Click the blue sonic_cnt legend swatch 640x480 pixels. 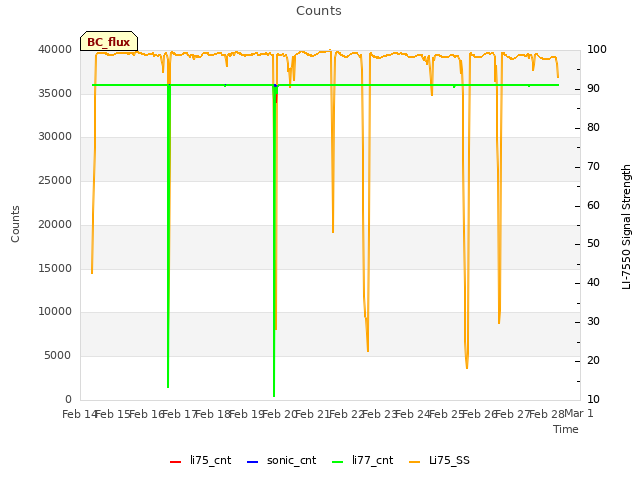[252, 462]
